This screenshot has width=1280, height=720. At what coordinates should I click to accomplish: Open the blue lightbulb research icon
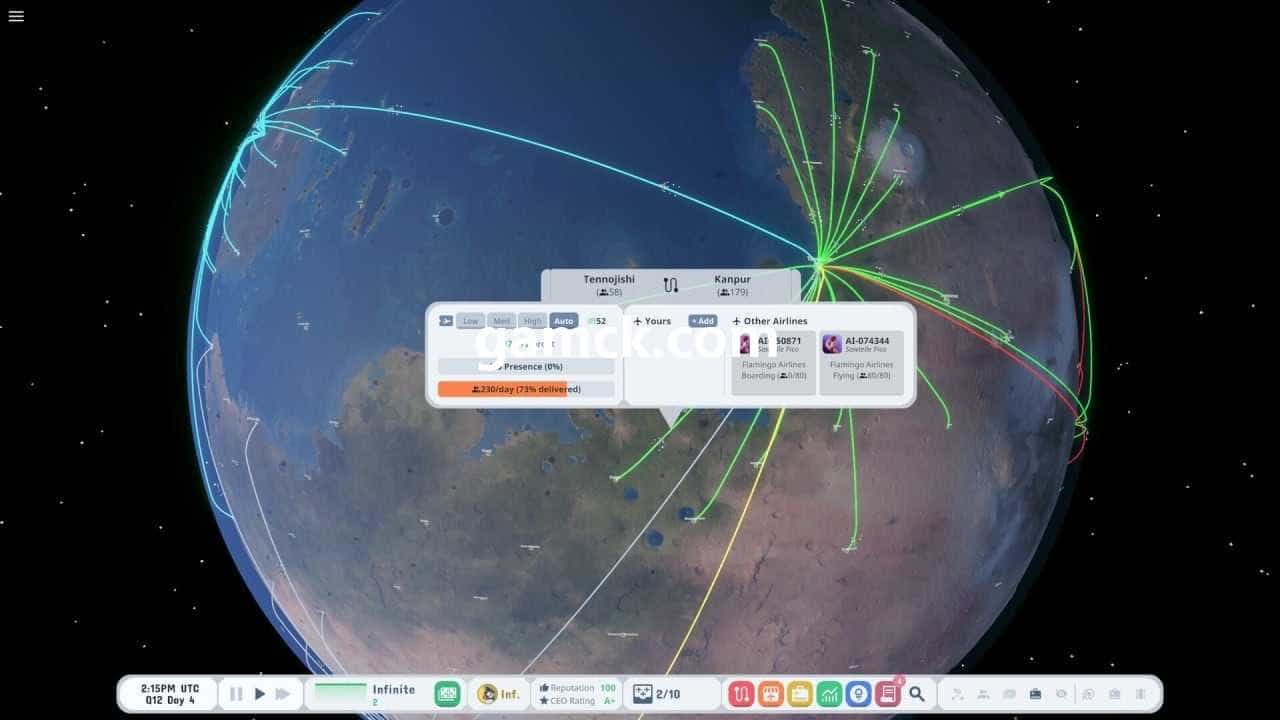pos(858,694)
